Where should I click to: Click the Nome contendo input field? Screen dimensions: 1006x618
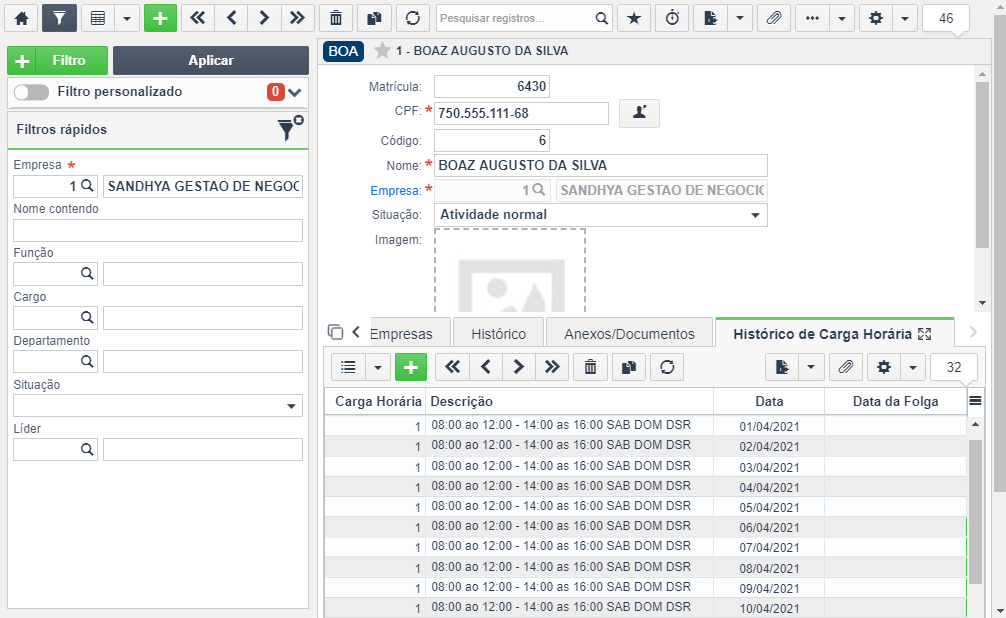tap(158, 230)
